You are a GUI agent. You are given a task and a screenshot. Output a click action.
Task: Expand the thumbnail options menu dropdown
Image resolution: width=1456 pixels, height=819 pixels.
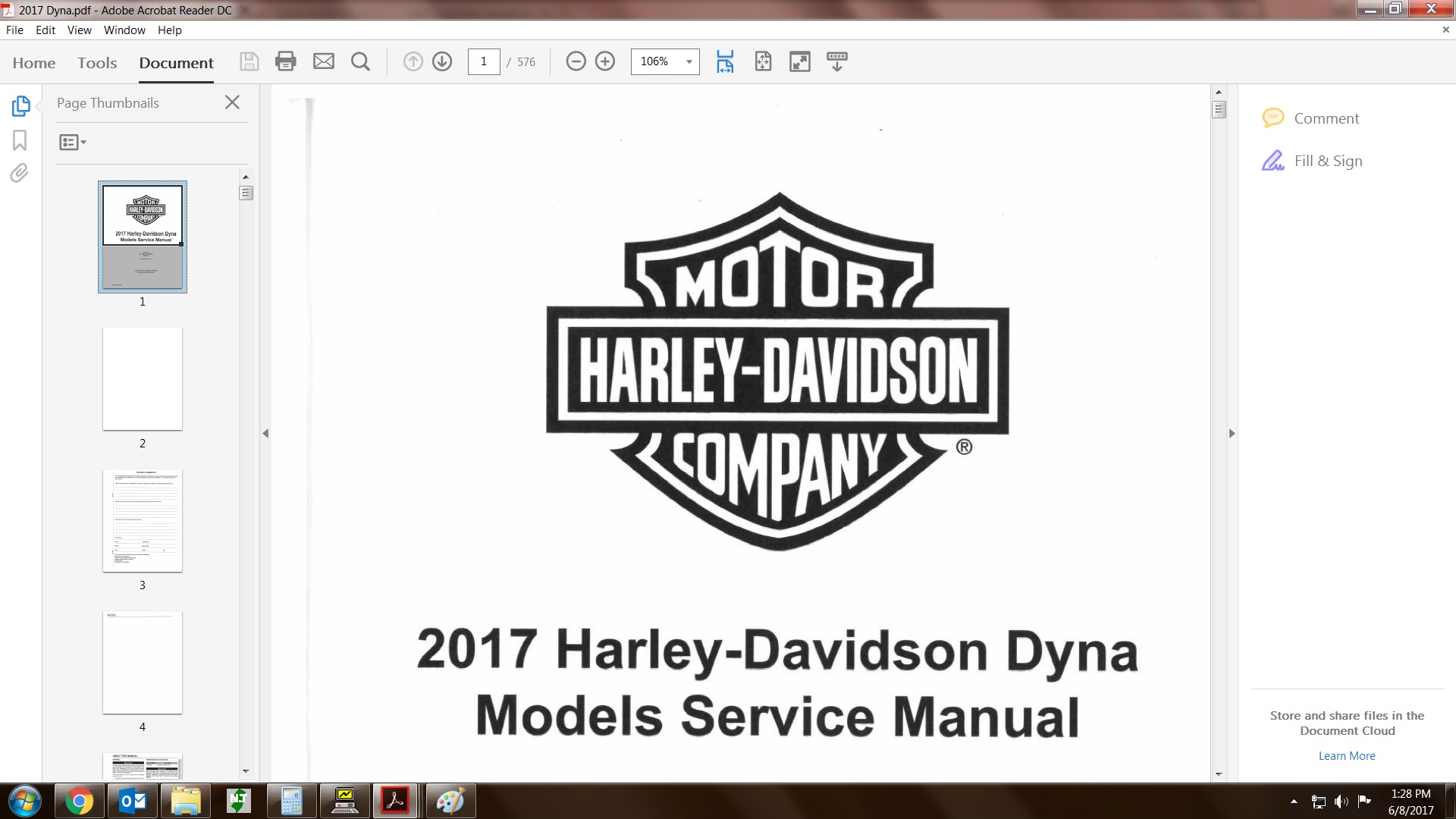pos(73,142)
